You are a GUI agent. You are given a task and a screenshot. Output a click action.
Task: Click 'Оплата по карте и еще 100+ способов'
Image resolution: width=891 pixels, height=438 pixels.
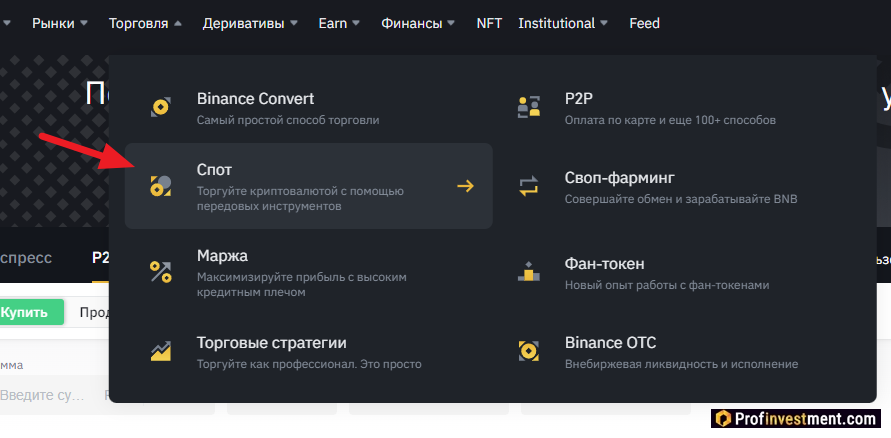pyautogui.click(x=671, y=120)
